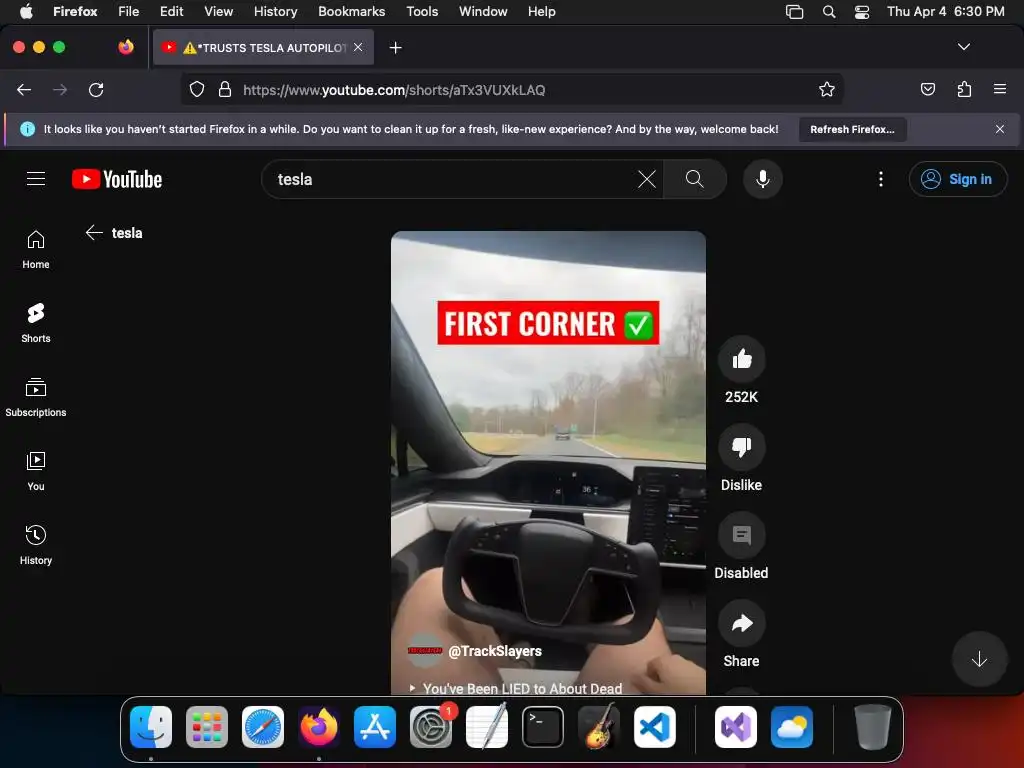1024x768 pixels.
Task: Open Spotlight search in menu bar
Action: [829, 11]
